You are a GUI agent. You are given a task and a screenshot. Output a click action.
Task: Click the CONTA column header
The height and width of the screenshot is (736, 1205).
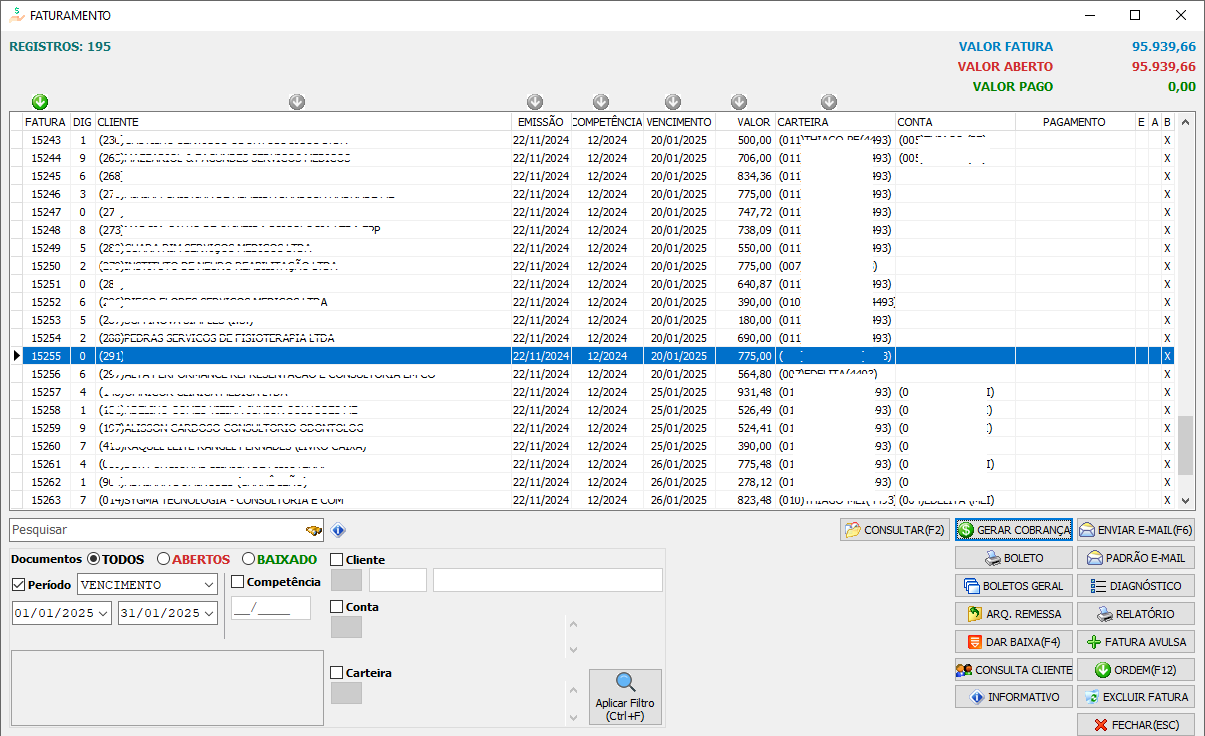955,122
